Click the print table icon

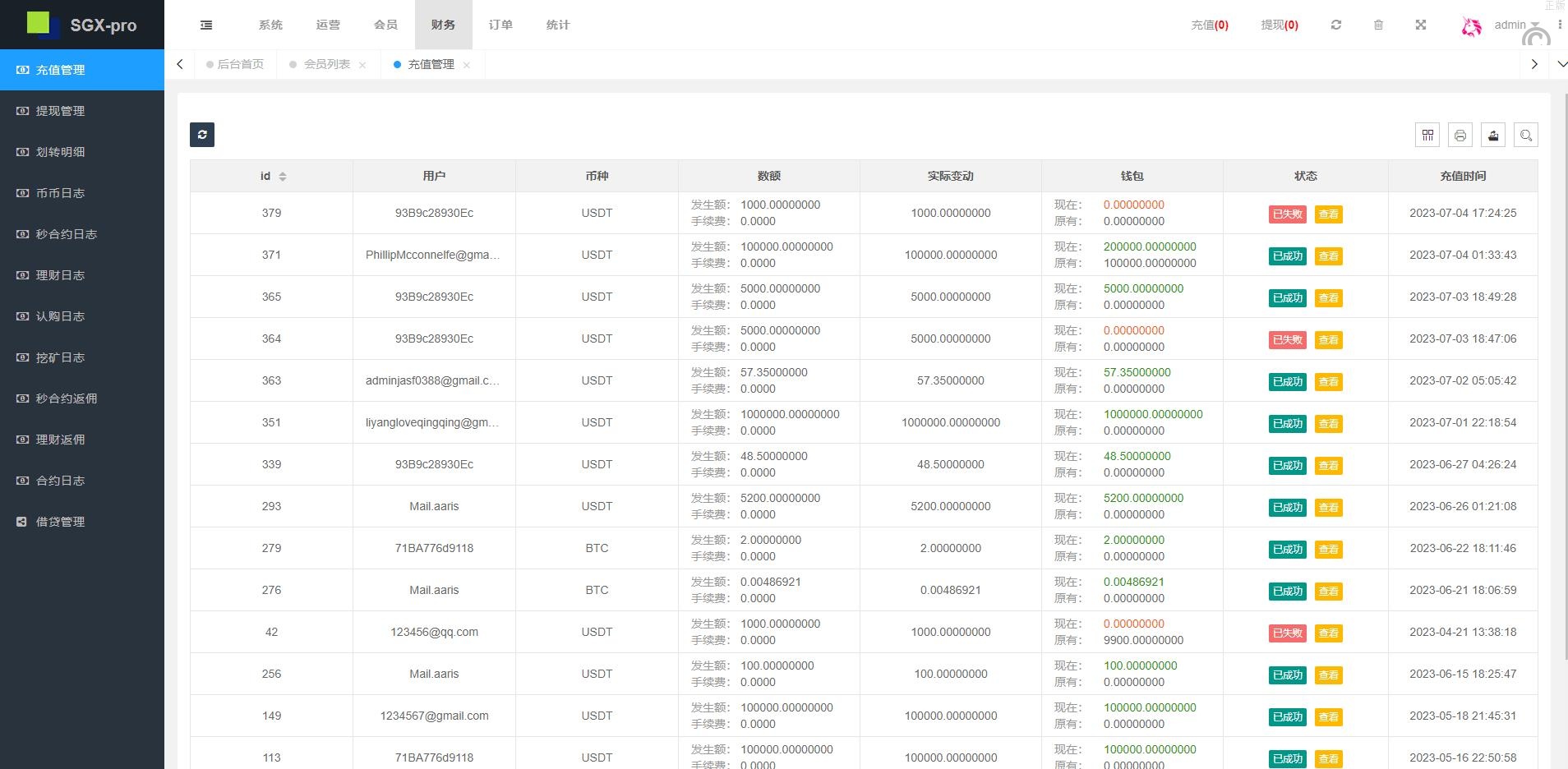pyautogui.click(x=1460, y=136)
